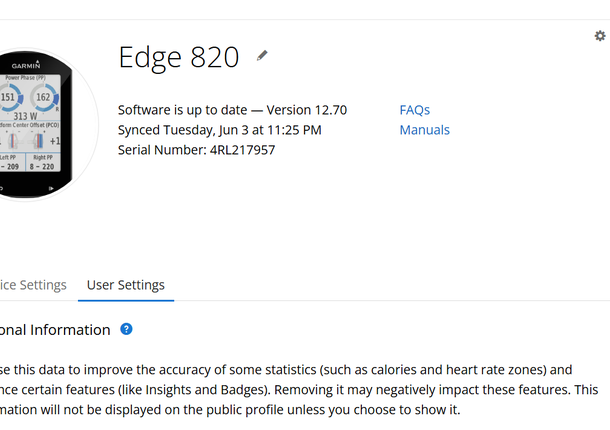This screenshot has height=430, width=610.
Task: Click the Personal Information section heading
Action: coord(55,330)
